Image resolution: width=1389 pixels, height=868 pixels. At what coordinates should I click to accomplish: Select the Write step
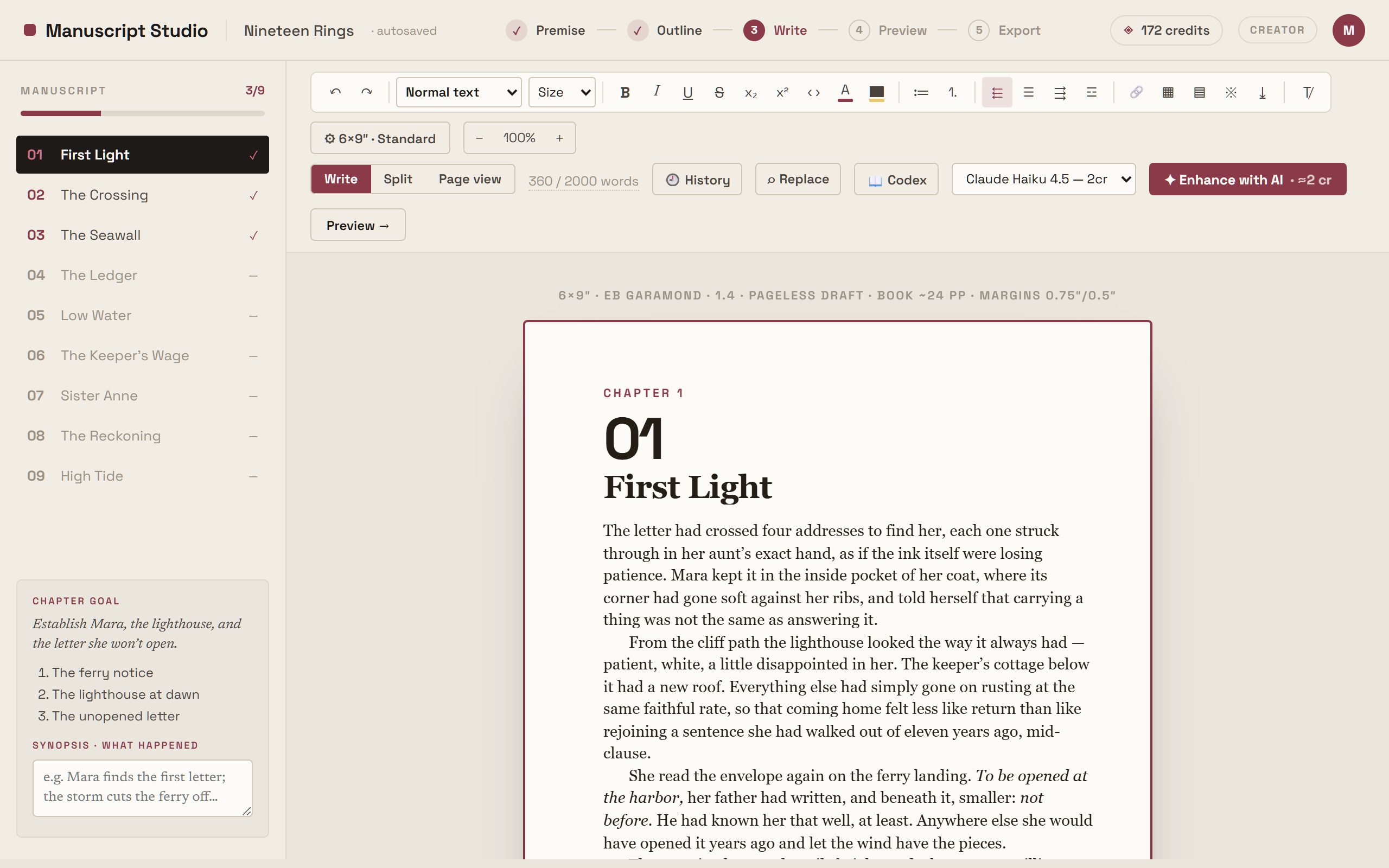point(775,30)
